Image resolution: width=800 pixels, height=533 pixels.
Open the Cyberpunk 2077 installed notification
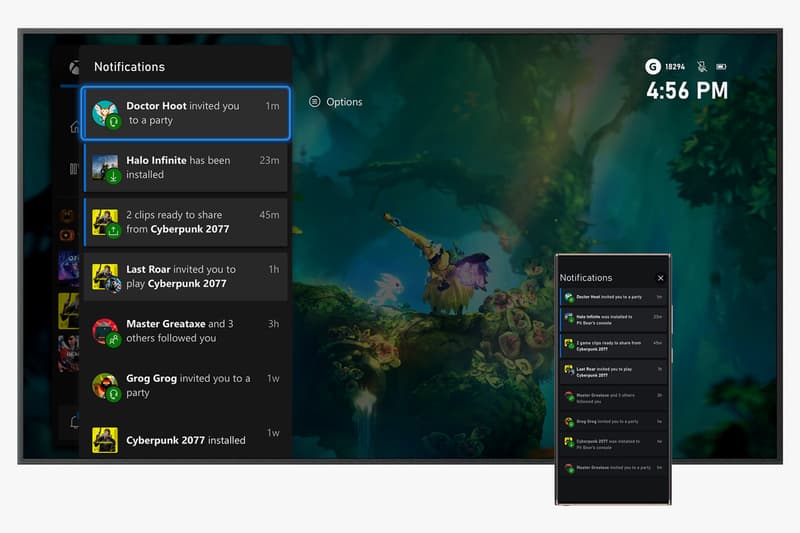pos(186,440)
